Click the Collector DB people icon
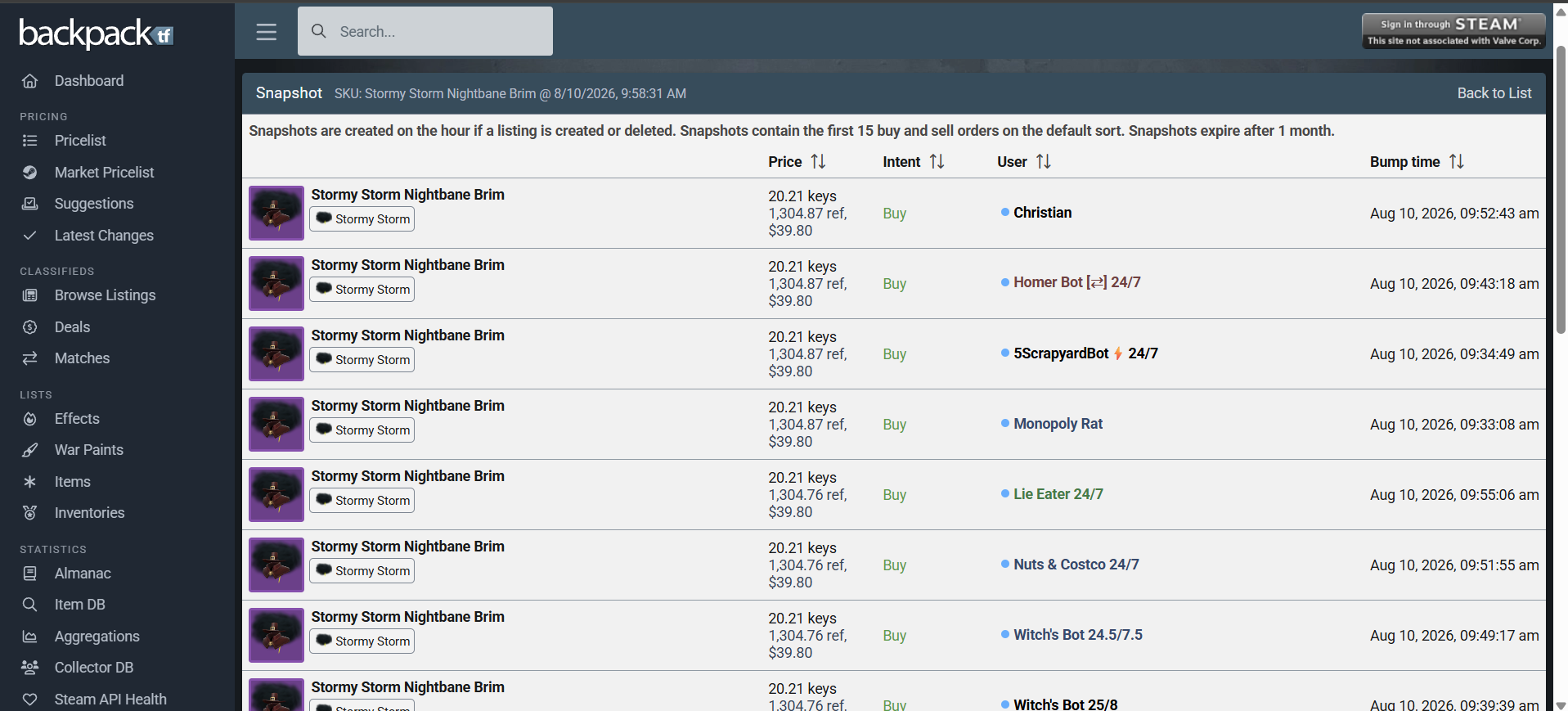The height and width of the screenshot is (711, 1568). point(30,668)
